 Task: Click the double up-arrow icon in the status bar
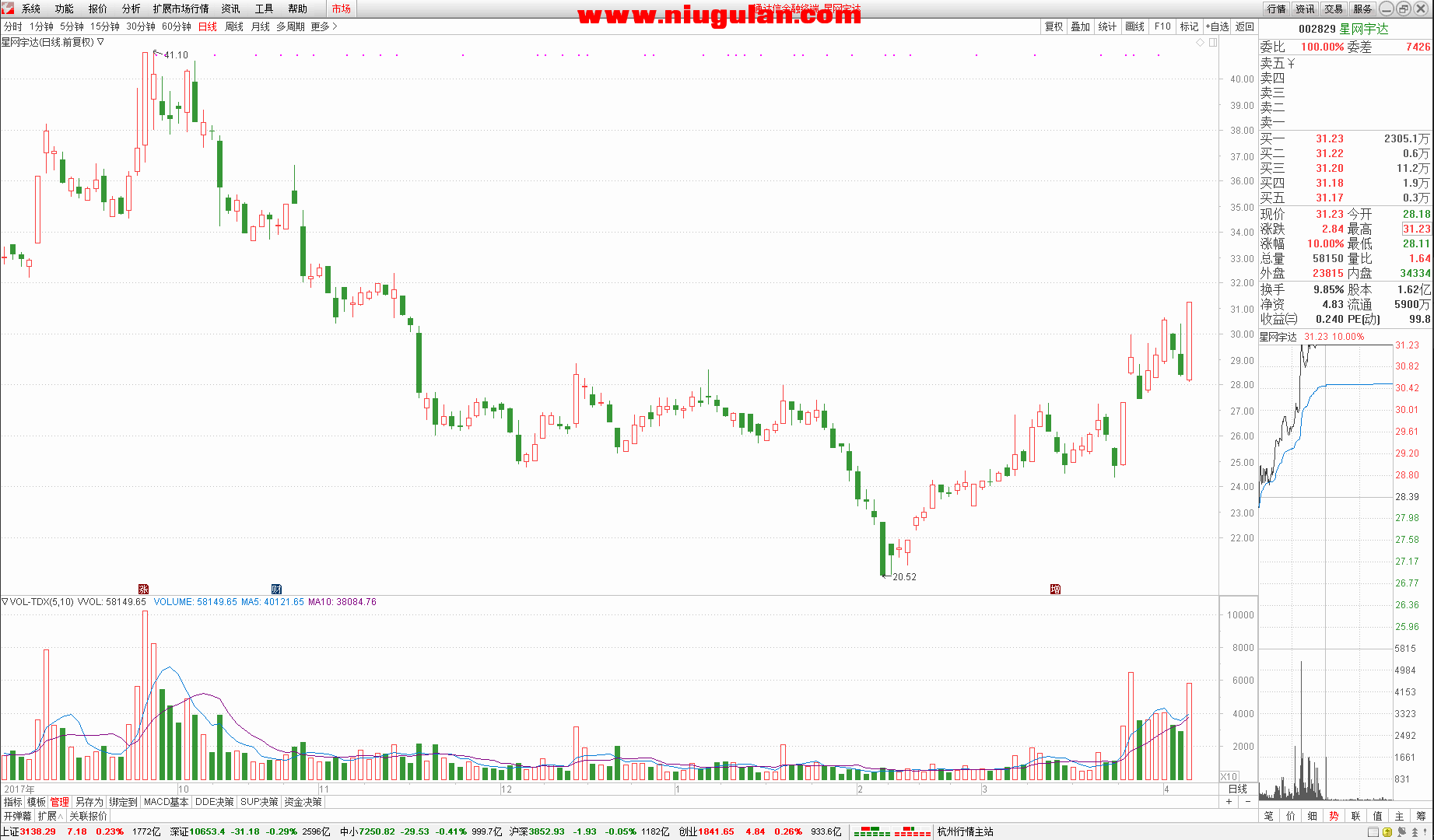(1415, 831)
